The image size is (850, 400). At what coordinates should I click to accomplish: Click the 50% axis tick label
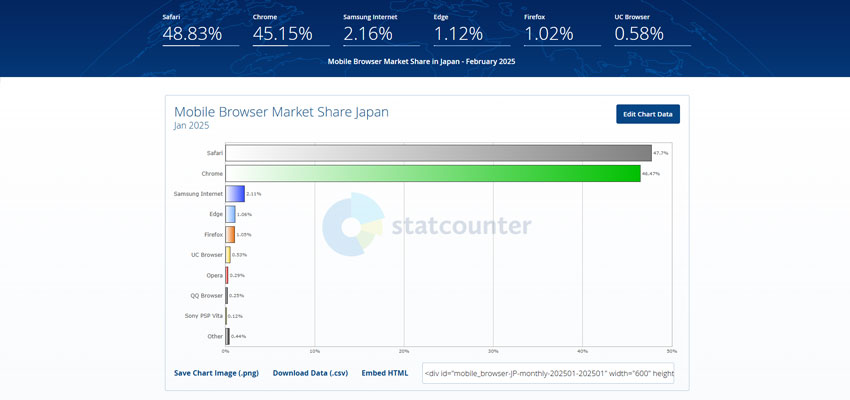[x=672, y=351]
